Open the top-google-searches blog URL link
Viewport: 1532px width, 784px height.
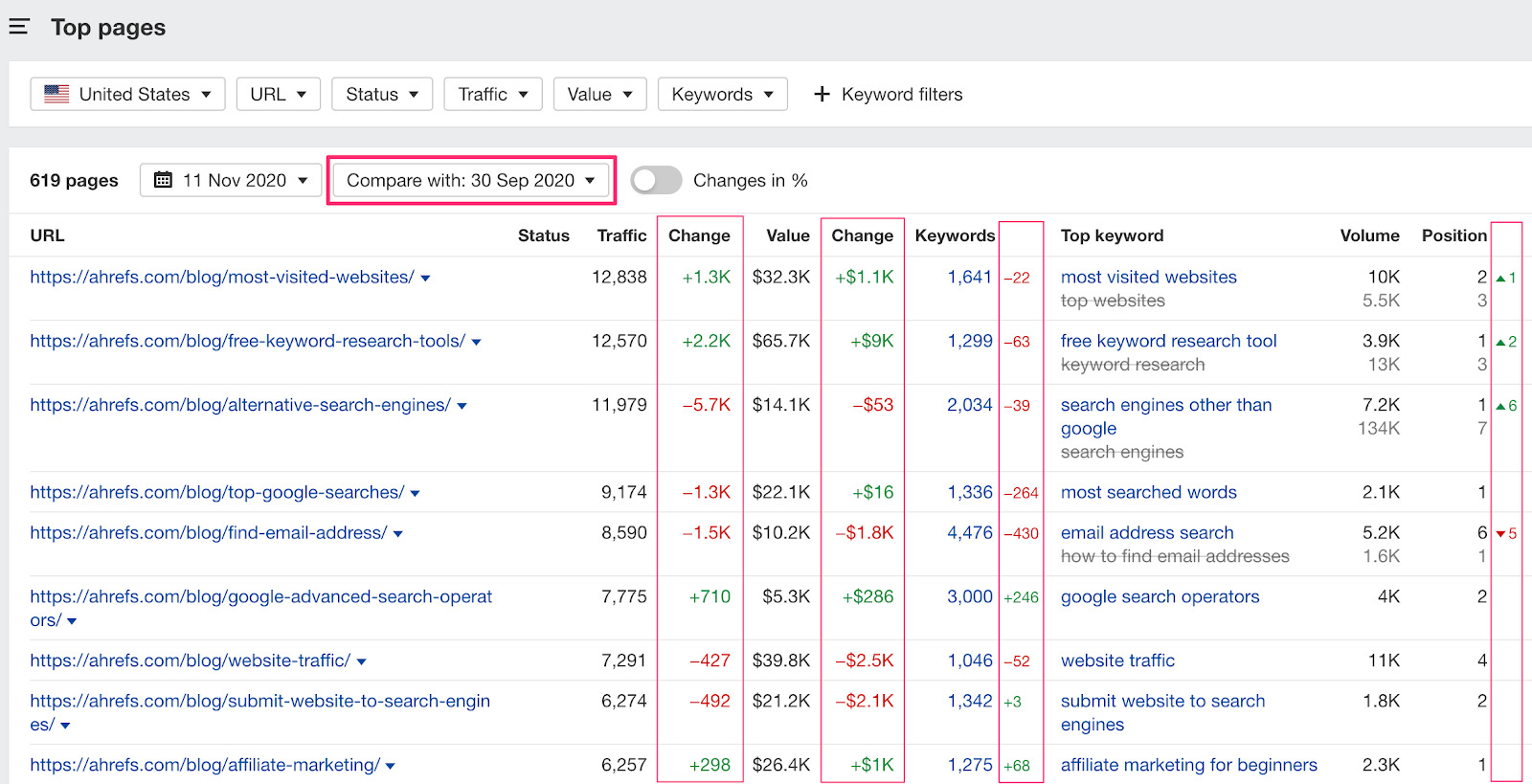(216, 492)
